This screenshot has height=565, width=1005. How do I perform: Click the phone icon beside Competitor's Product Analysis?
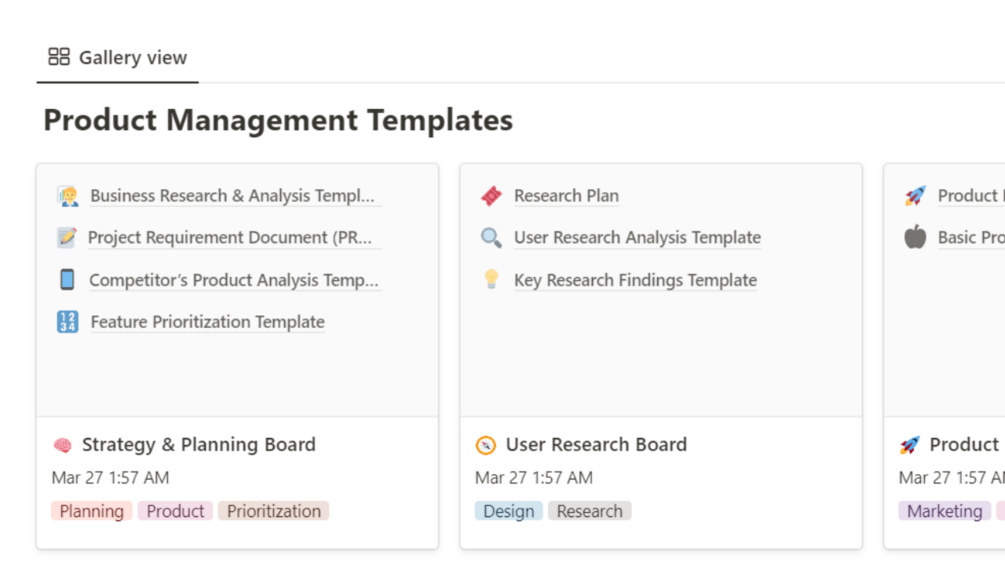click(x=67, y=280)
